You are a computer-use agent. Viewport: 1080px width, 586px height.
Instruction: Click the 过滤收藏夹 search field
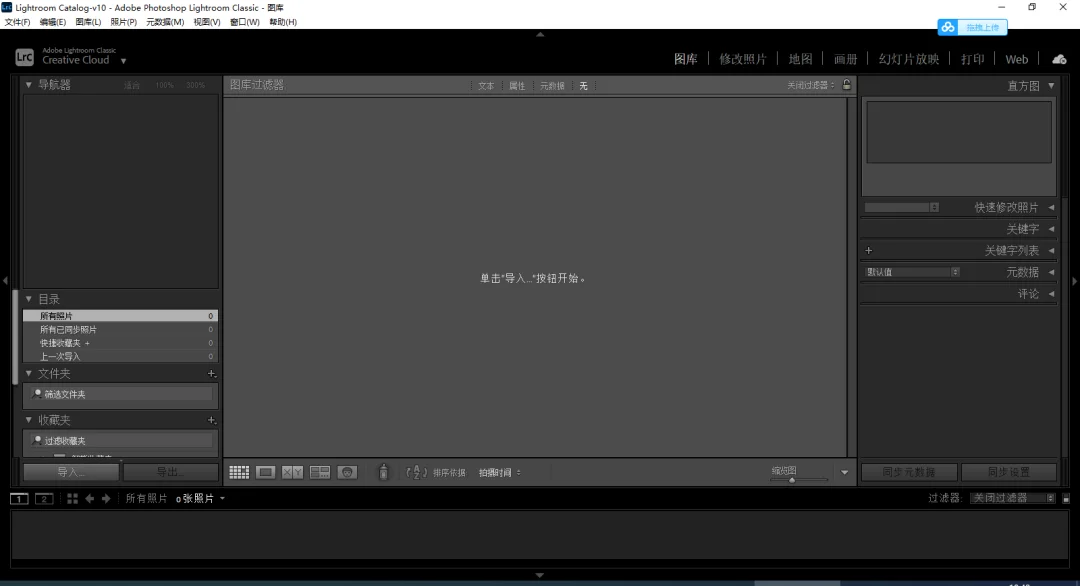121,441
